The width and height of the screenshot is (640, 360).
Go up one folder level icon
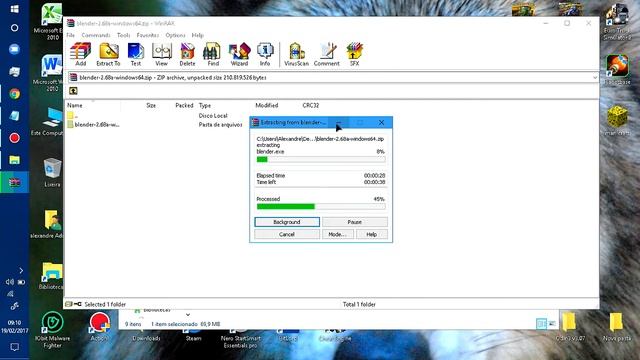pyautogui.click(x=73, y=91)
